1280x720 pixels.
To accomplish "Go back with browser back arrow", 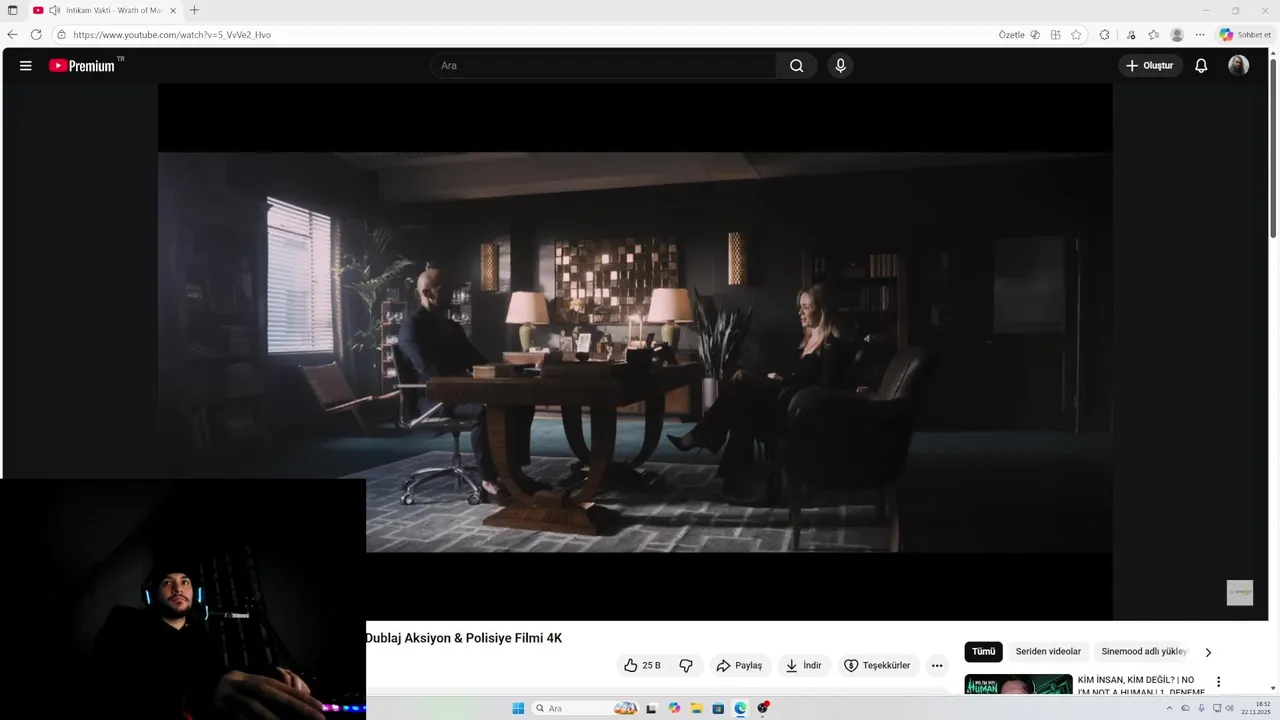I will coord(12,35).
